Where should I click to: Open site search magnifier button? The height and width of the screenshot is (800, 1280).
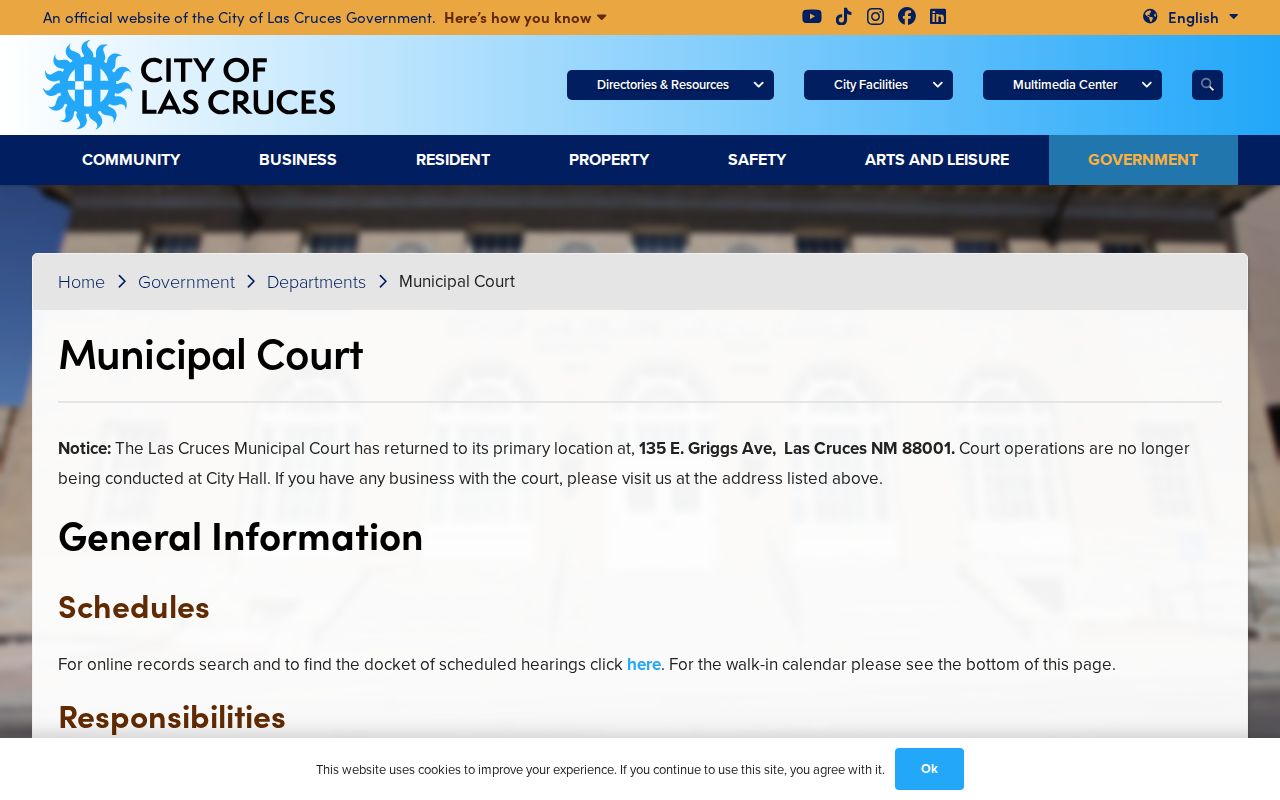1207,85
